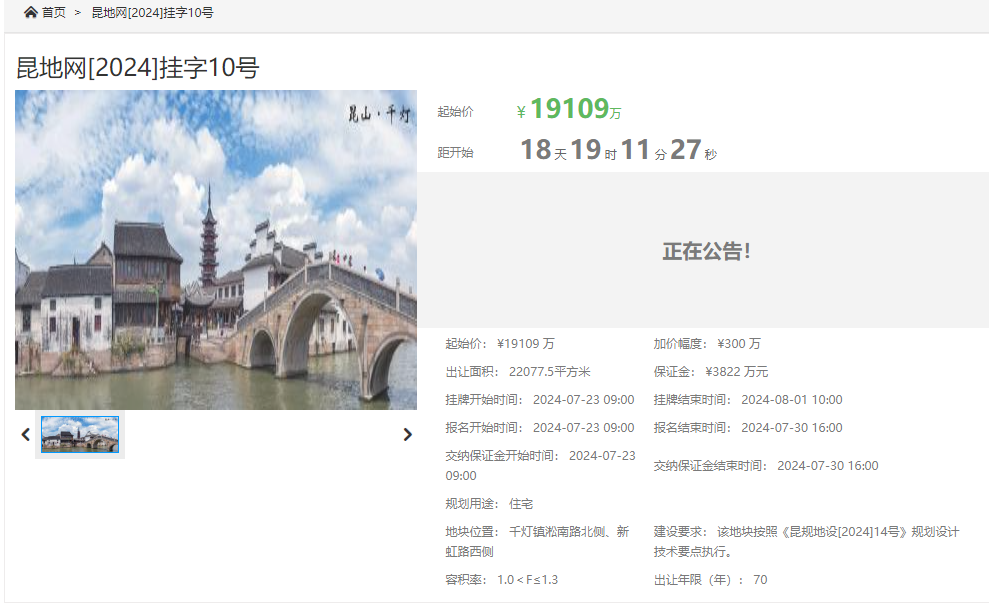Click the 规划用途 住宅 entry

(x=489, y=503)
